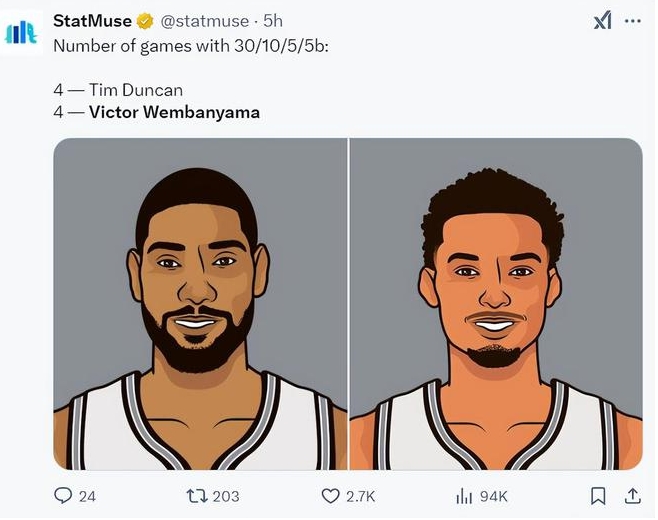Open the Tim Duncan illustration

[200, 304]
